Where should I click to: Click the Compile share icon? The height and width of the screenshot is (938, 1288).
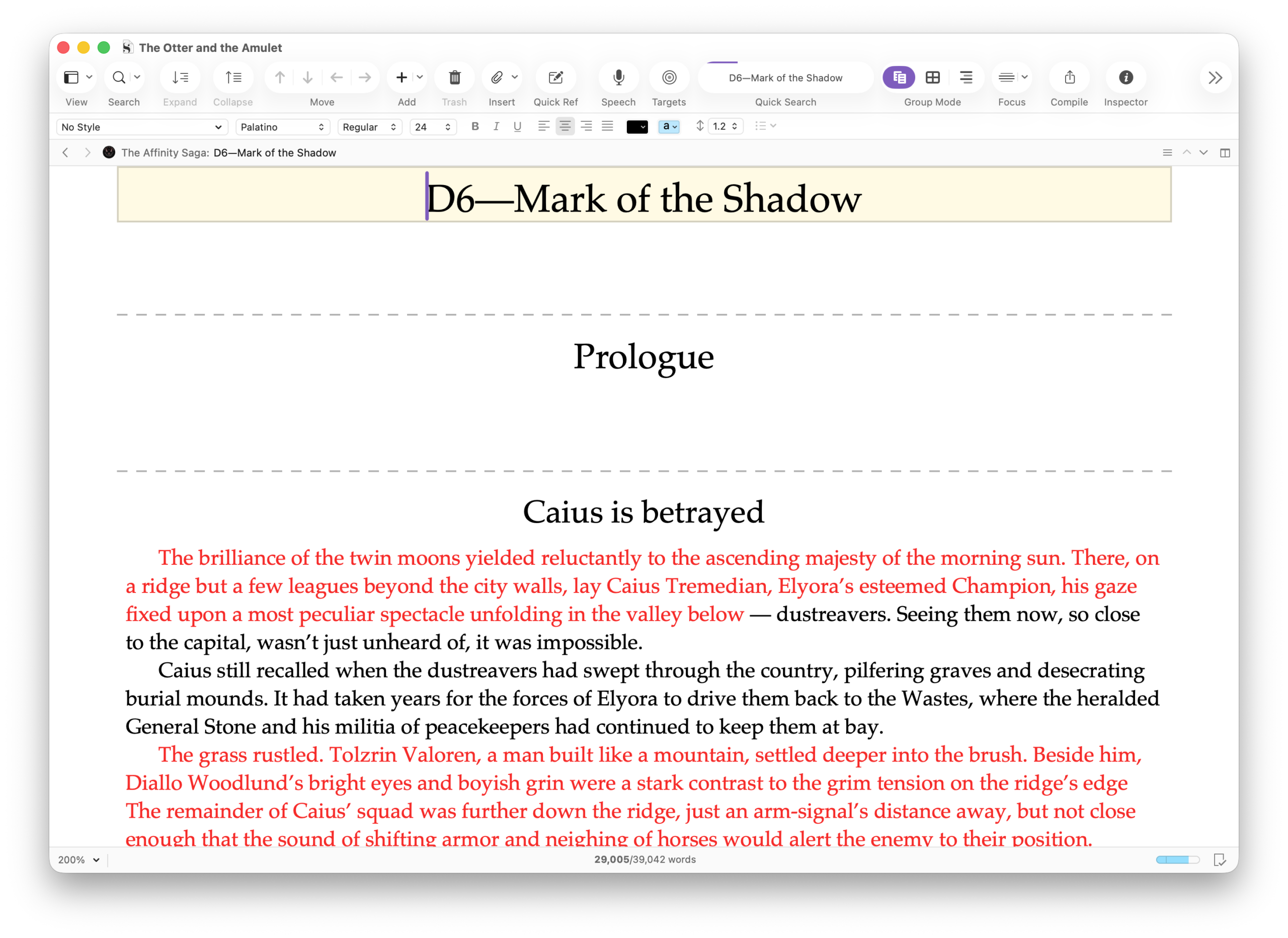click(x=1069, y=77)
